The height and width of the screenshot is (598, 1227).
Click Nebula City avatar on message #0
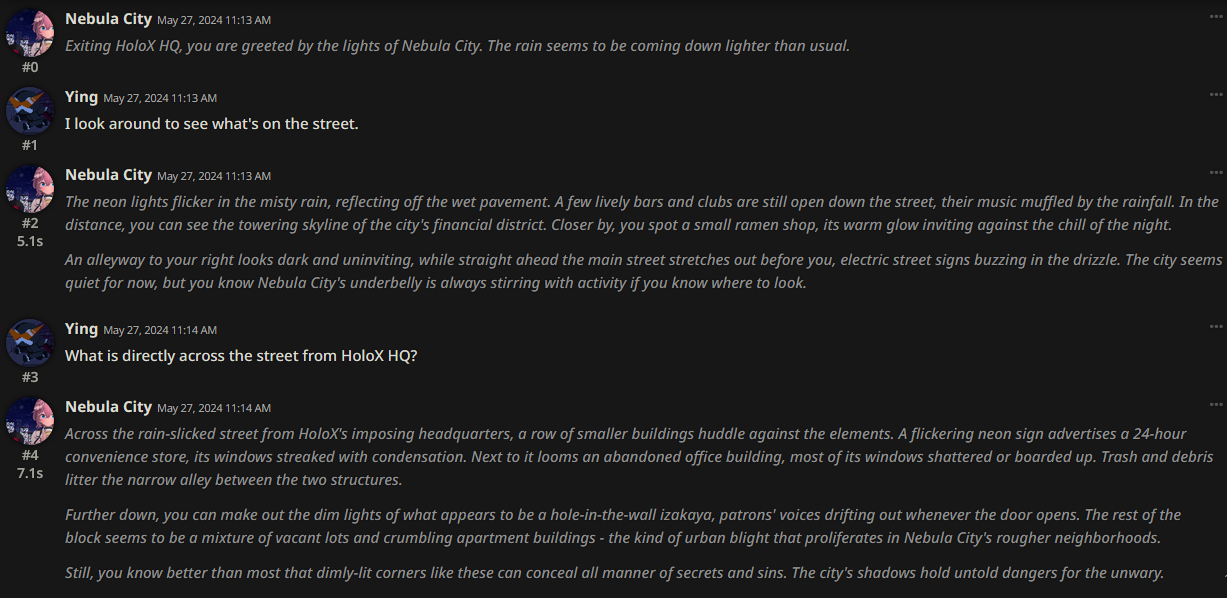29,33
